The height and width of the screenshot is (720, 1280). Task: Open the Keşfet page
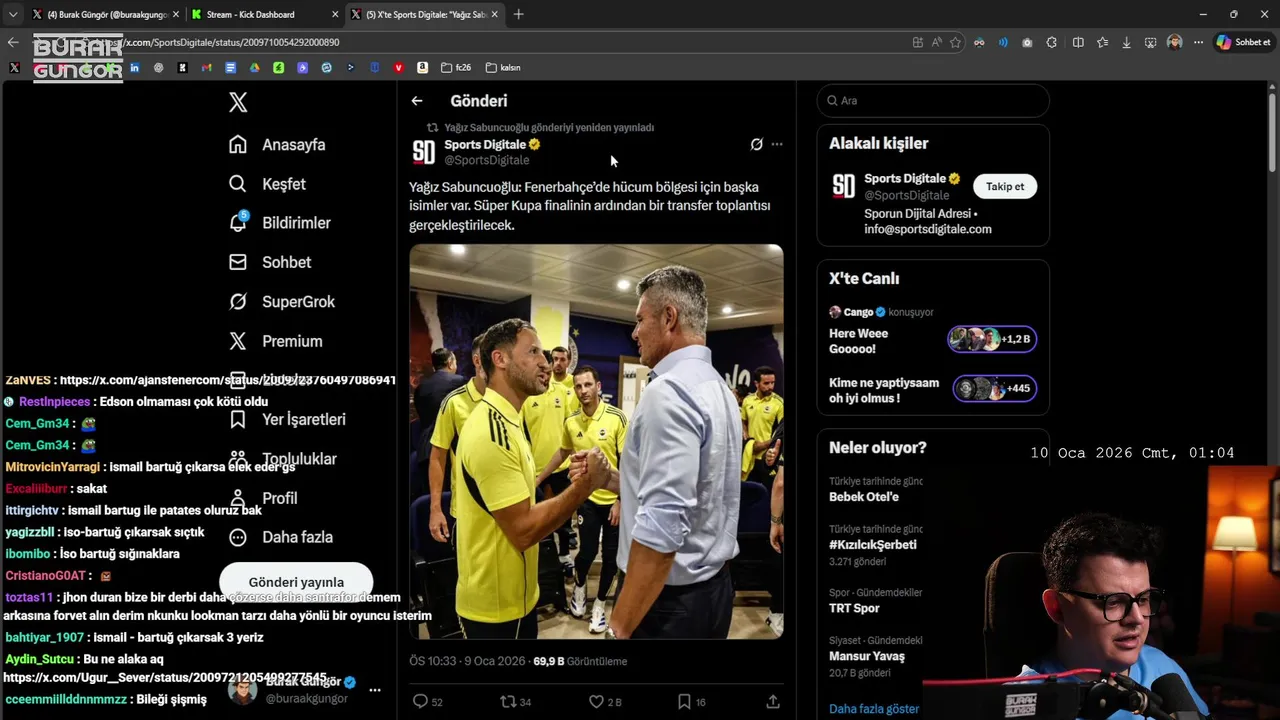(267, 184)
